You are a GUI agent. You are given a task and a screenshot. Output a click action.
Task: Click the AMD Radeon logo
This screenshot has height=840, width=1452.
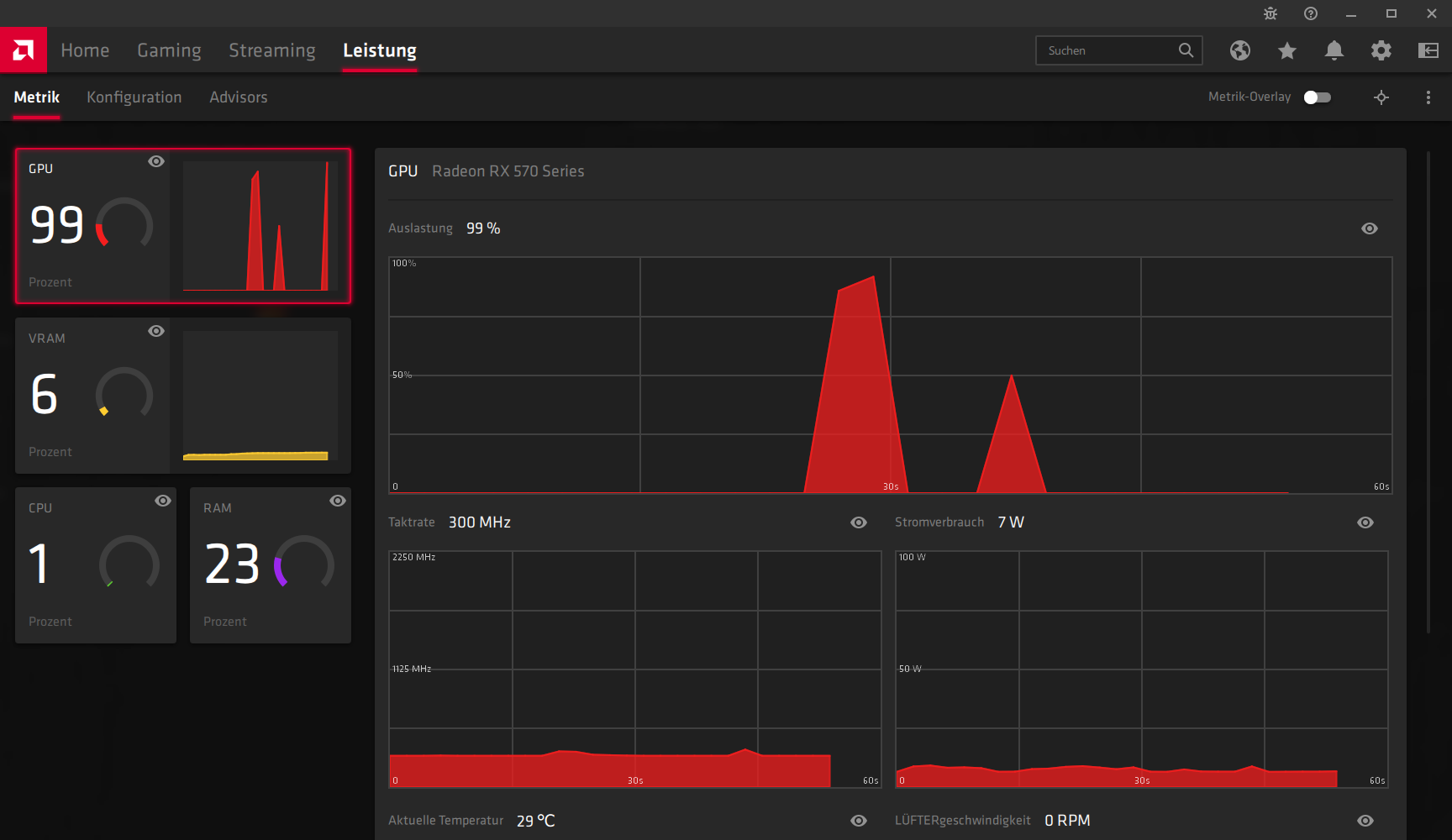23,50
